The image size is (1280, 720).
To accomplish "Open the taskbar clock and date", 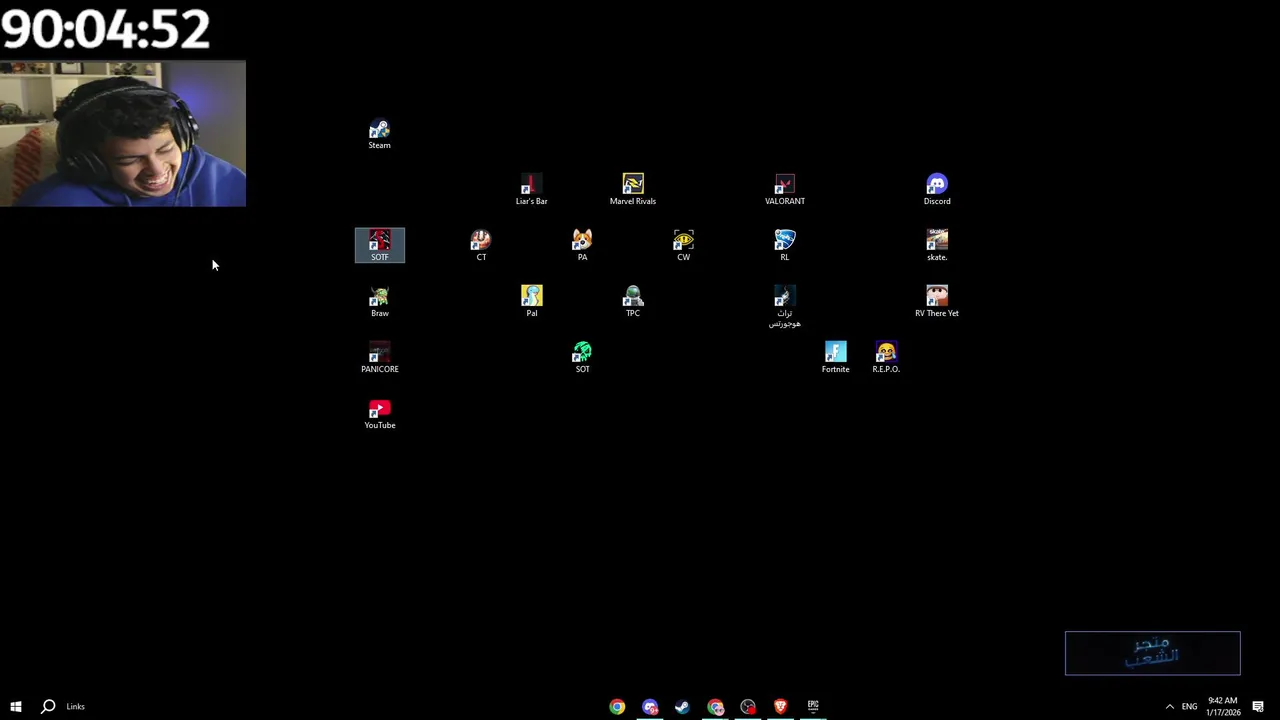I will click(x=1223, y=706).
